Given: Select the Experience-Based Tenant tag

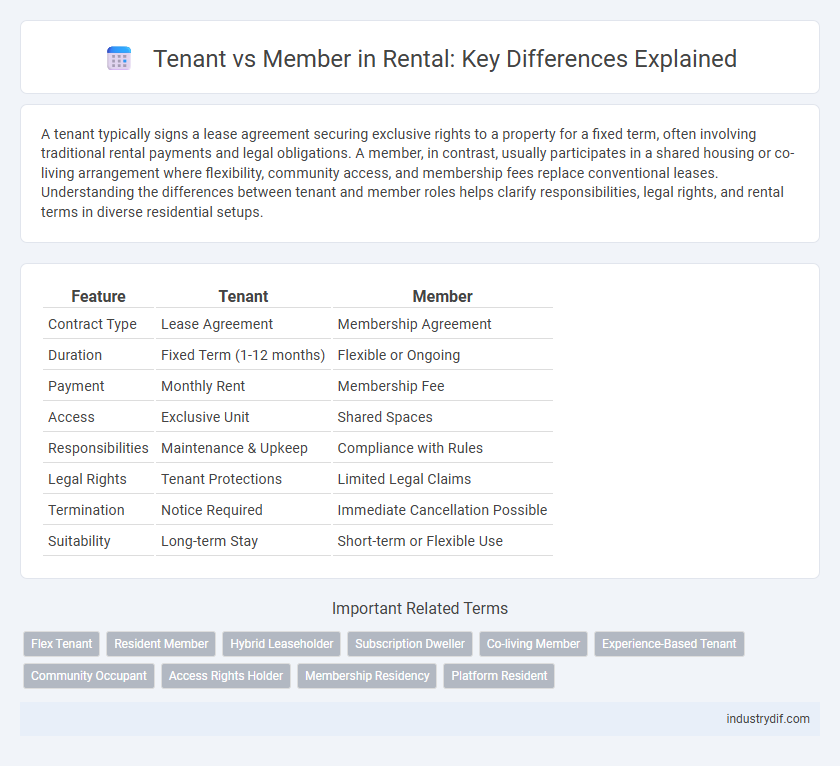Looking at the screenshot, I should tap(669, 644).
